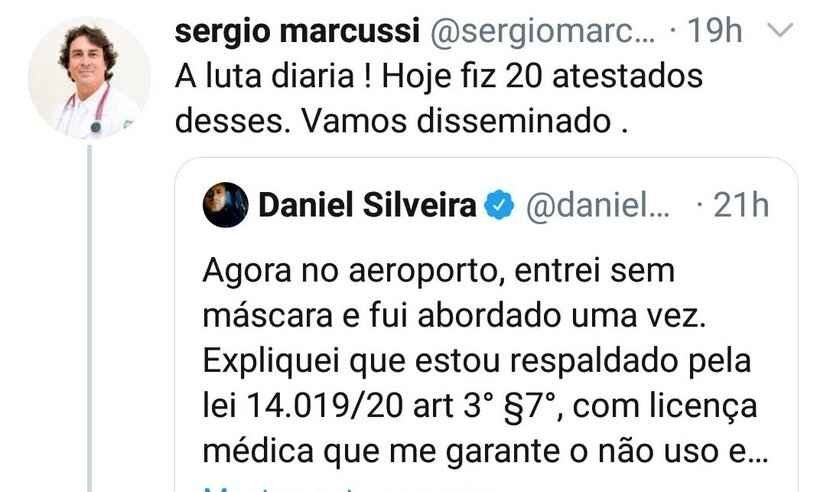820x492 pixels.
Task: Open sergio marcussi's profile picture
Action: click(89, 78)
